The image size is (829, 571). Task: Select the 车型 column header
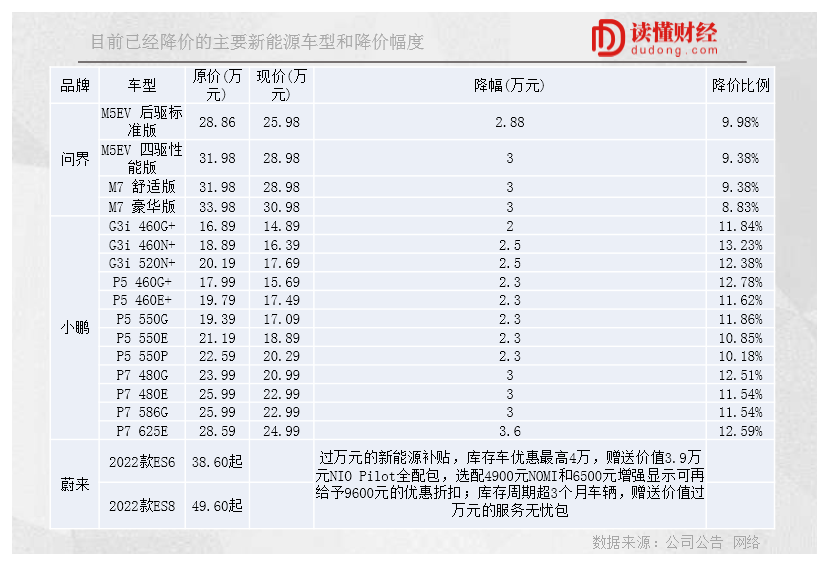coord(142,86)
